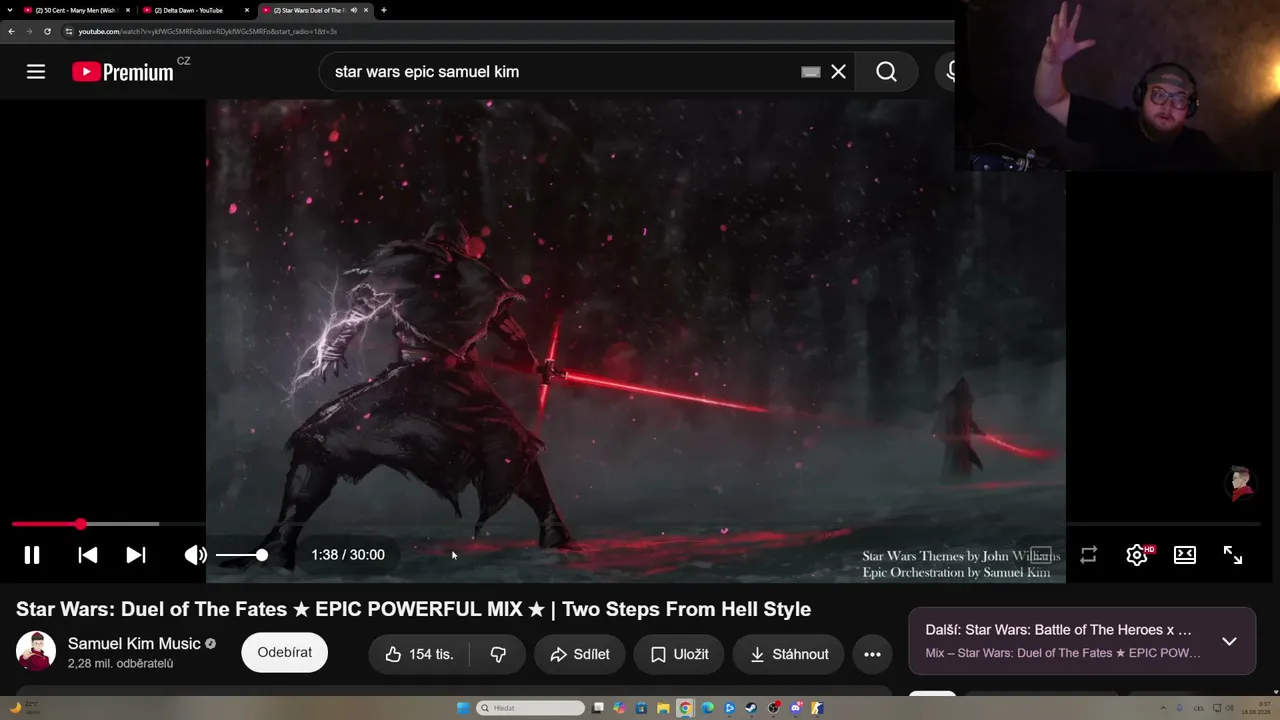Click the 2,28 mil. odběratelů subscriber count

coord(120,664)
